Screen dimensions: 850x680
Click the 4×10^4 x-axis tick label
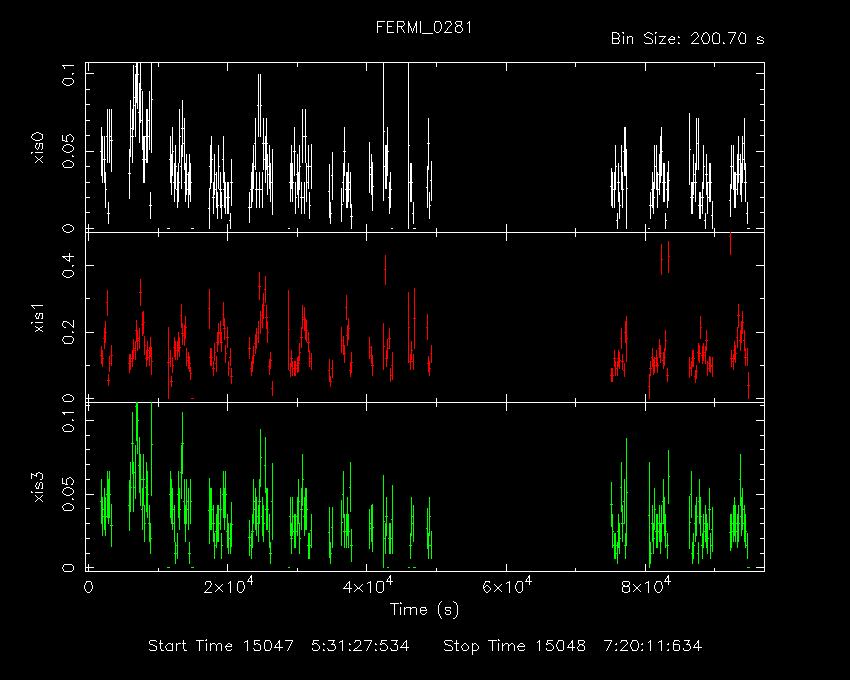(368, 586)
